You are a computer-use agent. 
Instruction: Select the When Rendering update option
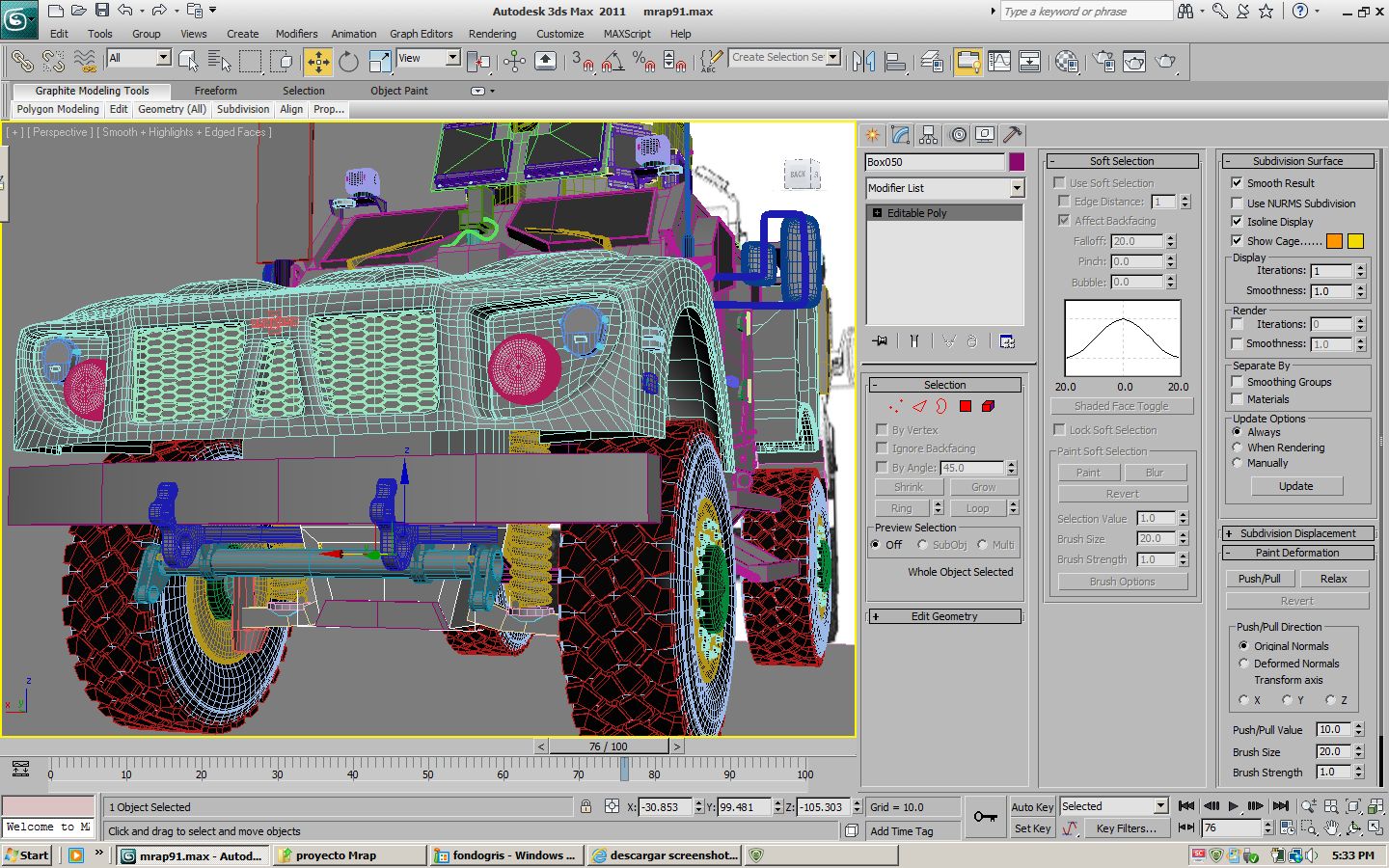point(1237,448)
